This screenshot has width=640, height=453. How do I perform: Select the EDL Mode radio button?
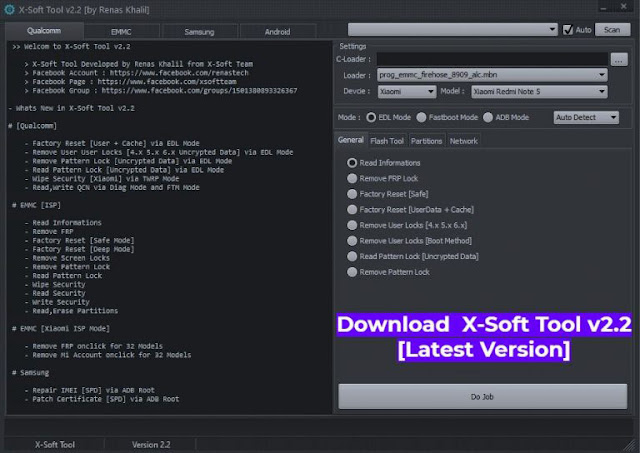[x=371, y=118]
